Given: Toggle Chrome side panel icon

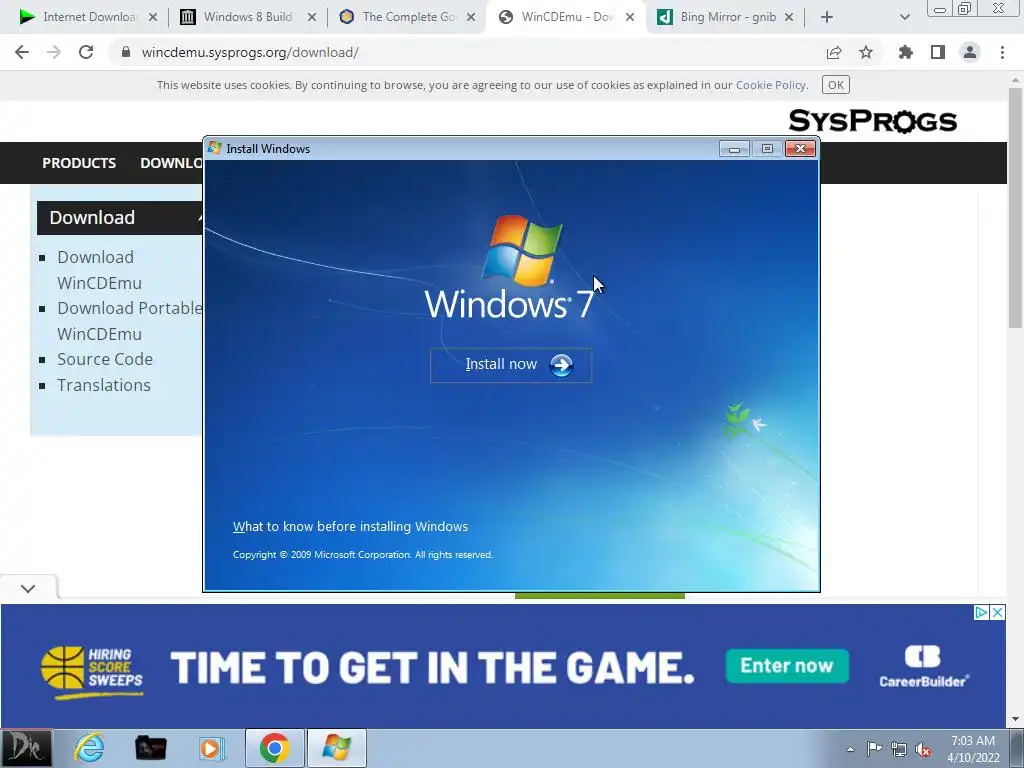Looking at the screenshot, I should pos(938,52).
